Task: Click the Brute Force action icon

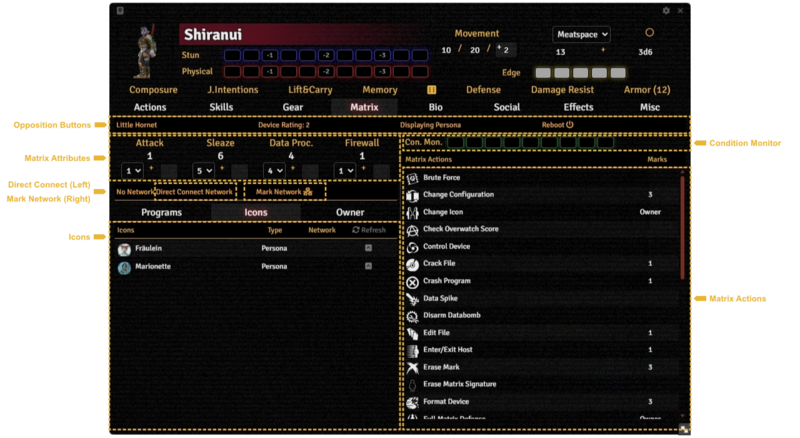Action: [412, 177]
